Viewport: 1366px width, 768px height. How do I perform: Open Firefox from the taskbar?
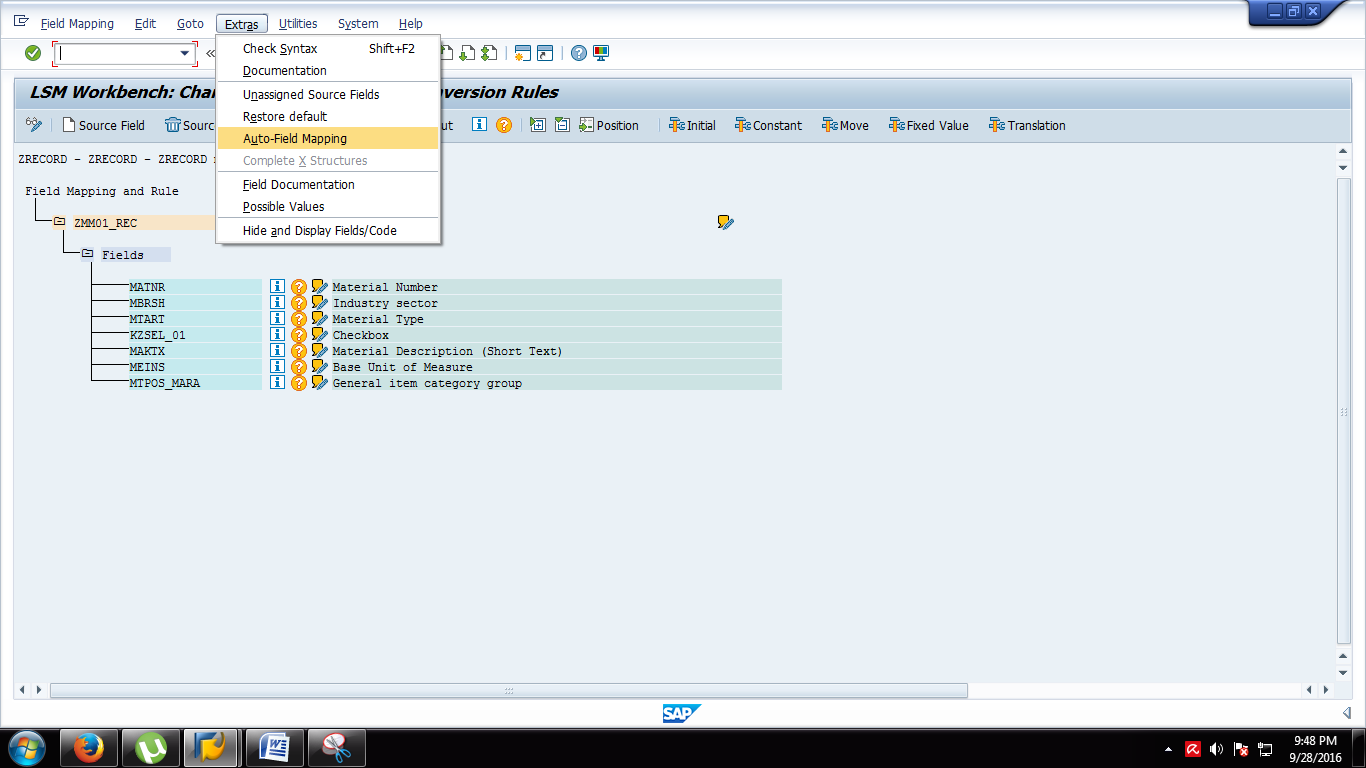click(x=89, y=747)
